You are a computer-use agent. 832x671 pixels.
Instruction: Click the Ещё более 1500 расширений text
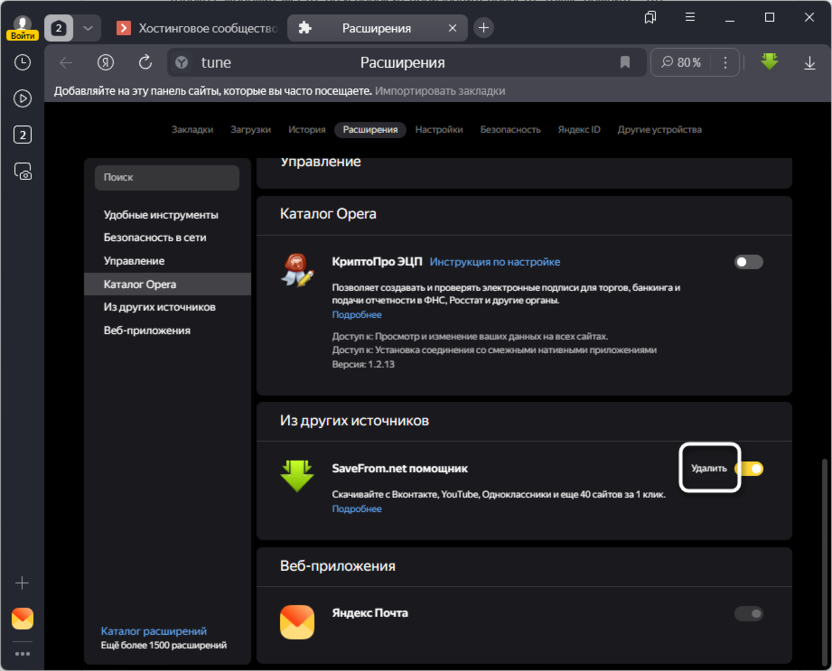point(163,646)
